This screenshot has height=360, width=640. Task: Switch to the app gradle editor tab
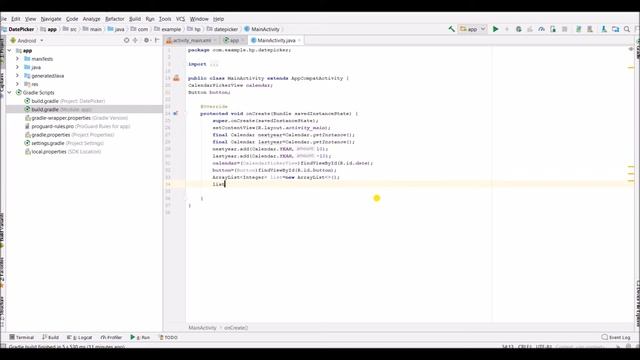[x=232, y=40]
